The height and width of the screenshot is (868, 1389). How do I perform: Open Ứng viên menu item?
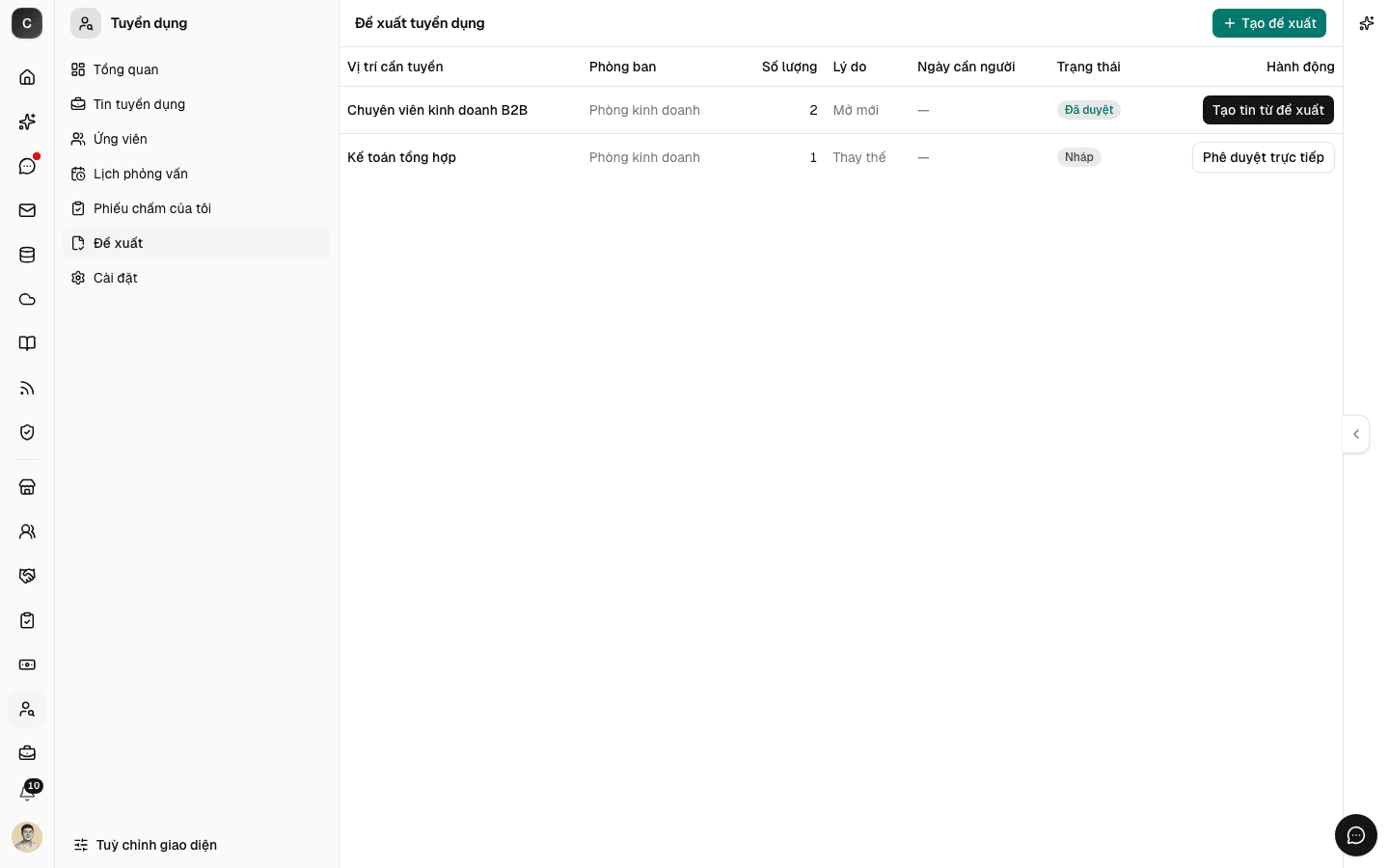pos(197,139)
